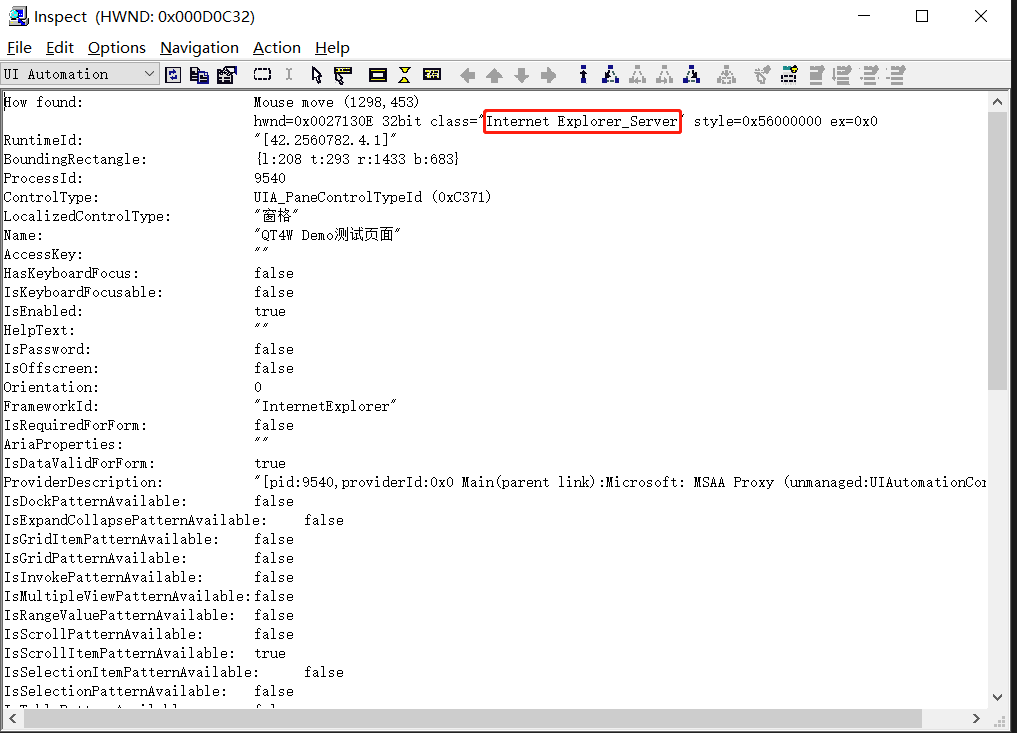
Task: Click the "AriaProperties:" property label
Action: click(x=63, y=444)
